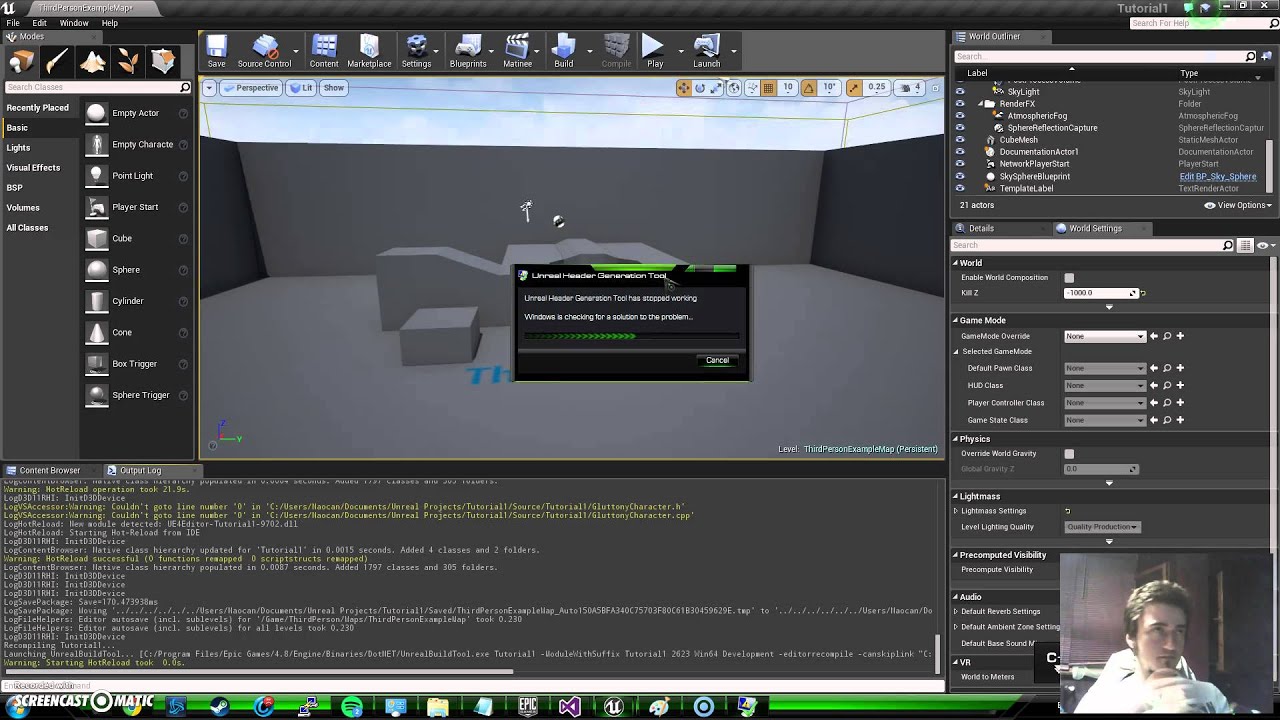The image size is (1280, 720).
Task: Toggle grid snapping viewport icon
Action: pyautogui.click(x=769, y=88)
